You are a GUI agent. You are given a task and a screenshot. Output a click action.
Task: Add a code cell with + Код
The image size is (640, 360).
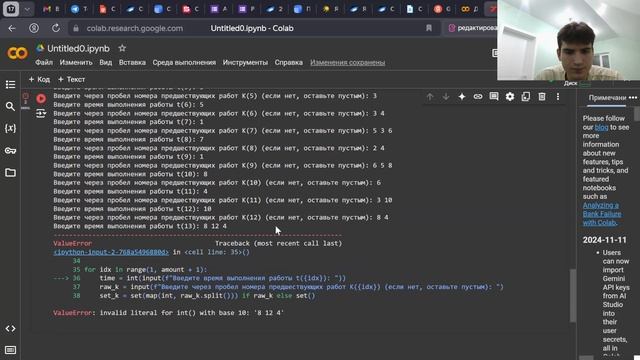click(39, 79)
